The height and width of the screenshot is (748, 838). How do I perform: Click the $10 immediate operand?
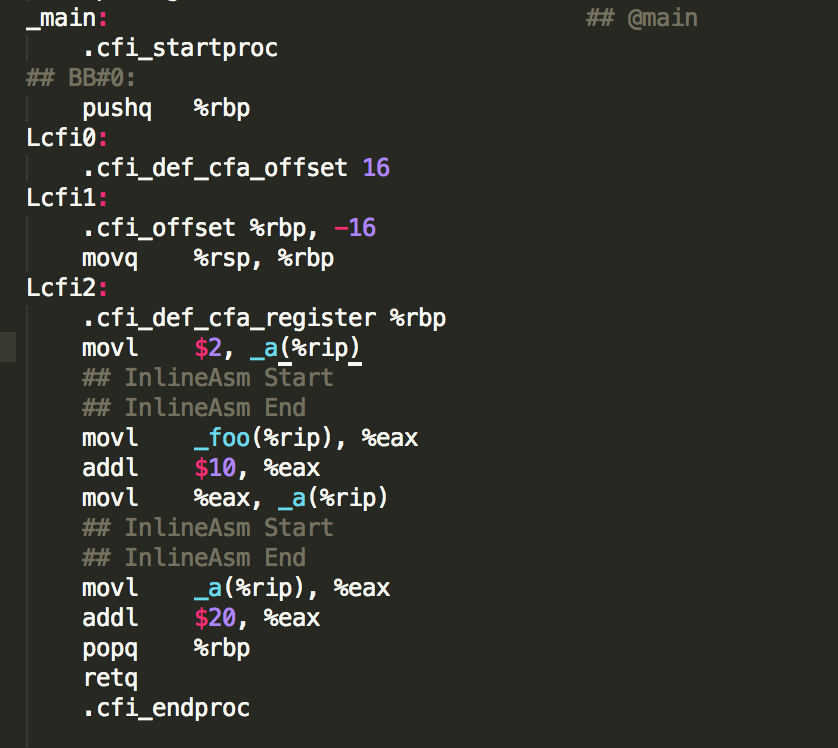(x=215, y=468)
